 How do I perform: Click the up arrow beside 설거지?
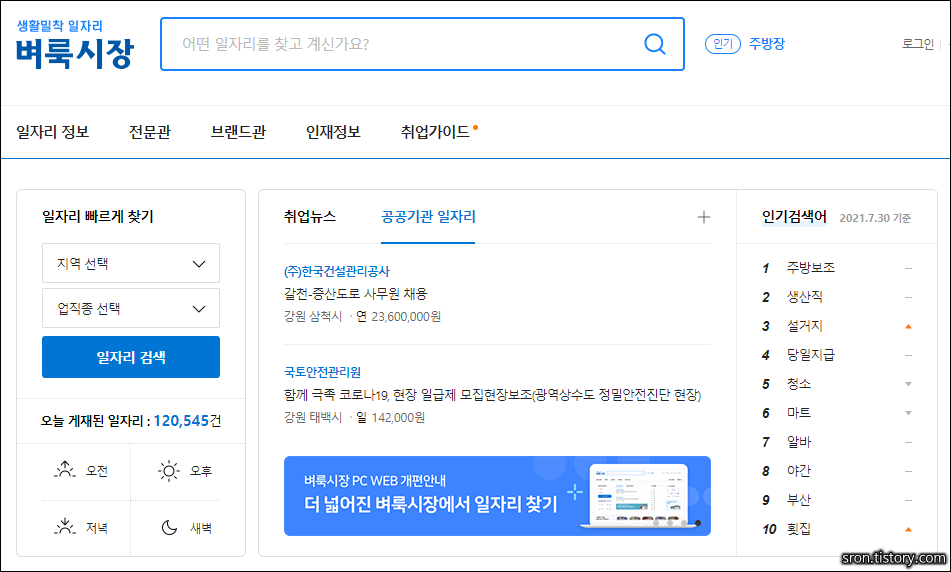tap(908, 326)
